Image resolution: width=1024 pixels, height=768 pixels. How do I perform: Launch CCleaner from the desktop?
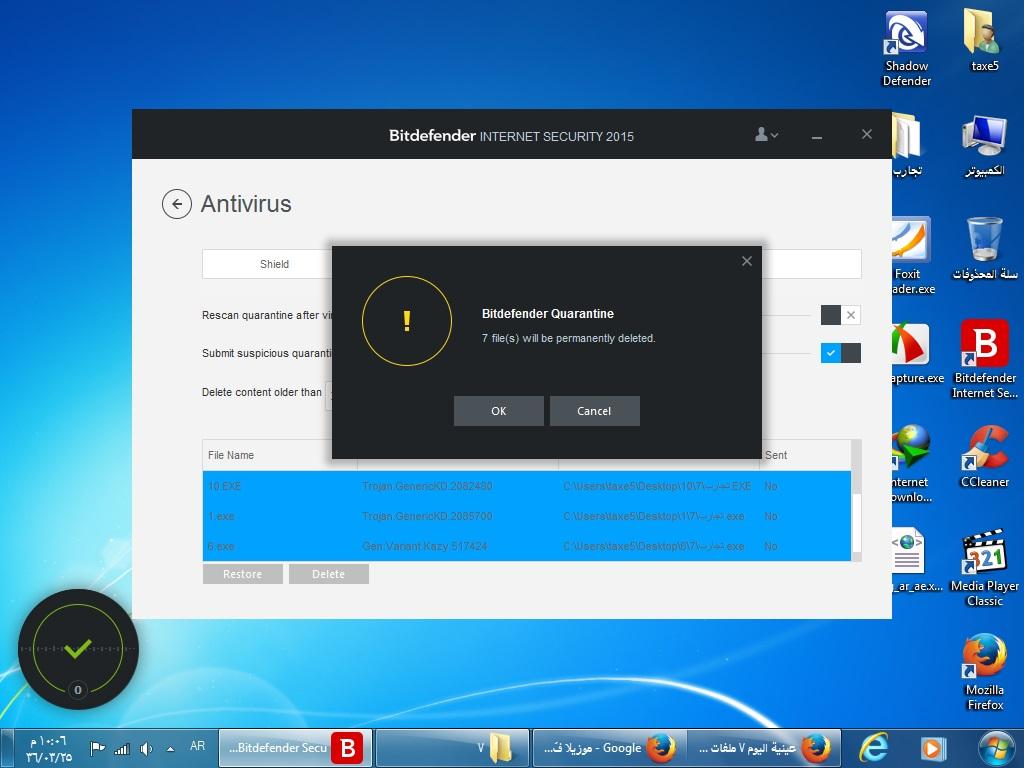984,456
